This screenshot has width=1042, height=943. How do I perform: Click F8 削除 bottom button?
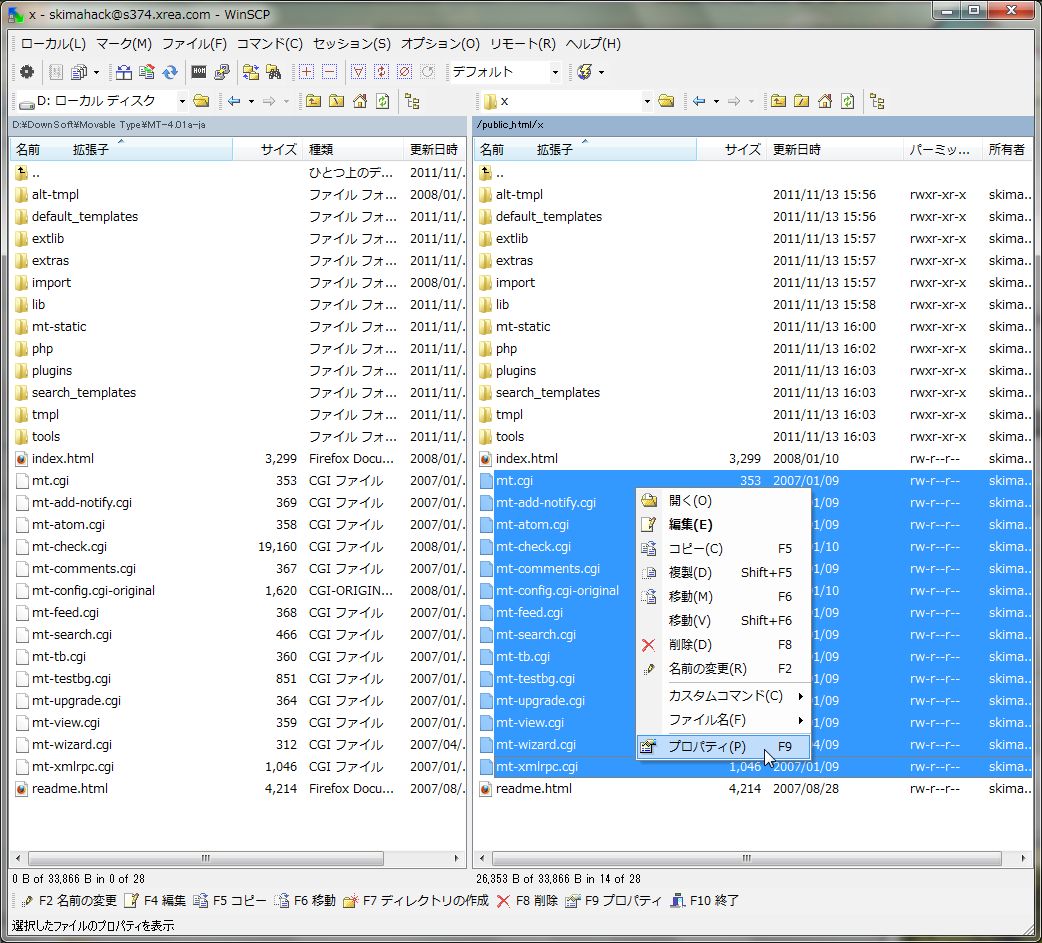point(528,900)
